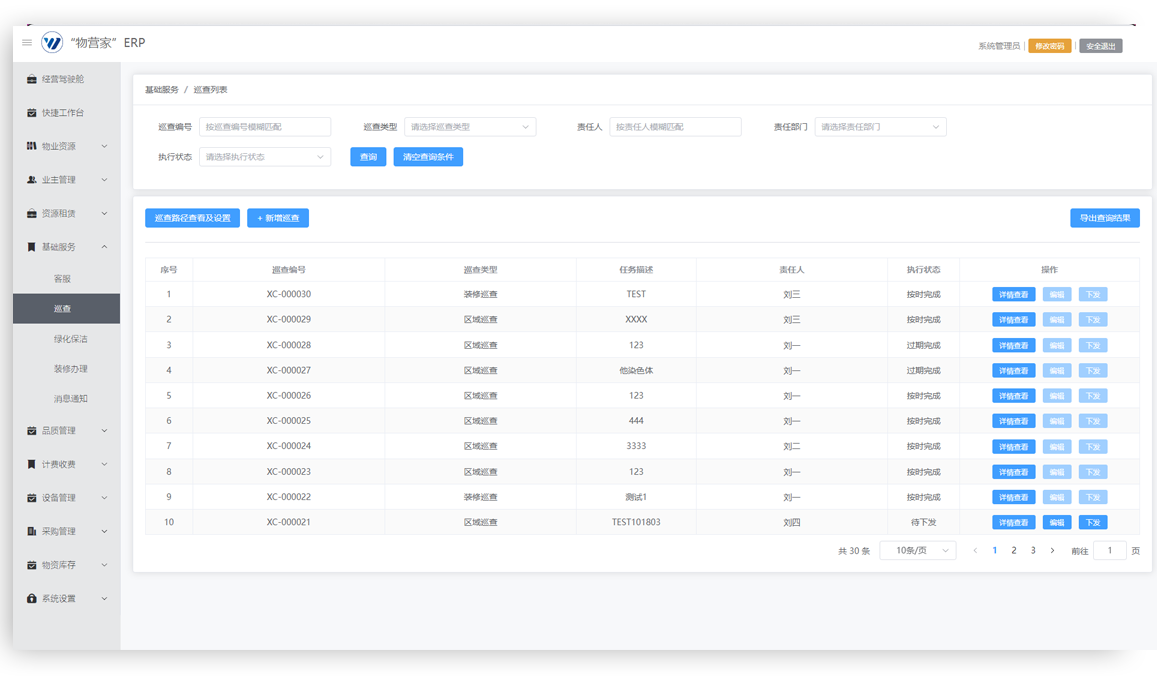The width and height of the screenshot is (1168, 680).
Task: Select 装修办理 in the sidebar submenu
Action: (x=70, y=369)
